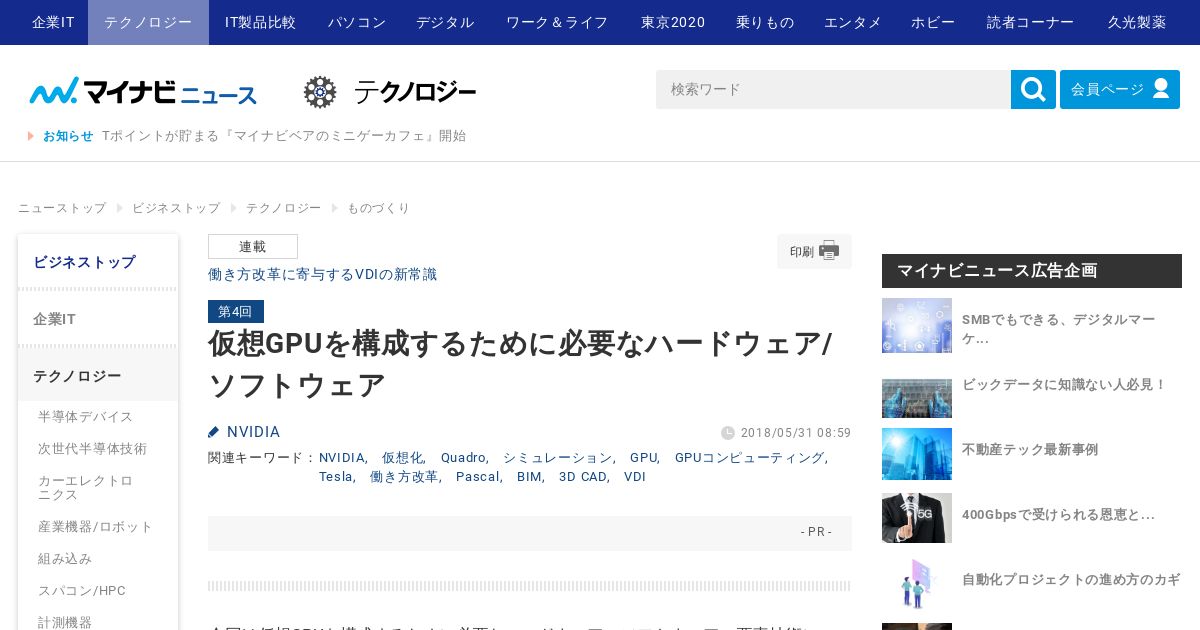Viewport: 1200px width, 630px height.
Task: Open 400Gbps article thumbnail
Action: (x=917, y=518)
